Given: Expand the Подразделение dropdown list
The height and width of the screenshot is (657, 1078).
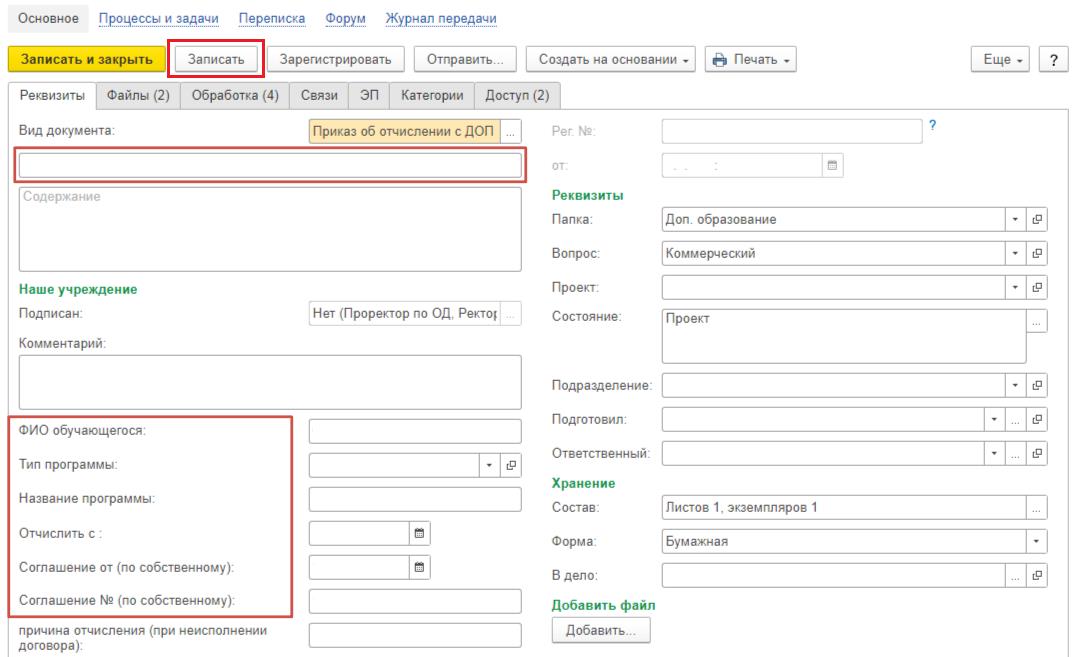Looking at the screenshot, I should 1015,385.
